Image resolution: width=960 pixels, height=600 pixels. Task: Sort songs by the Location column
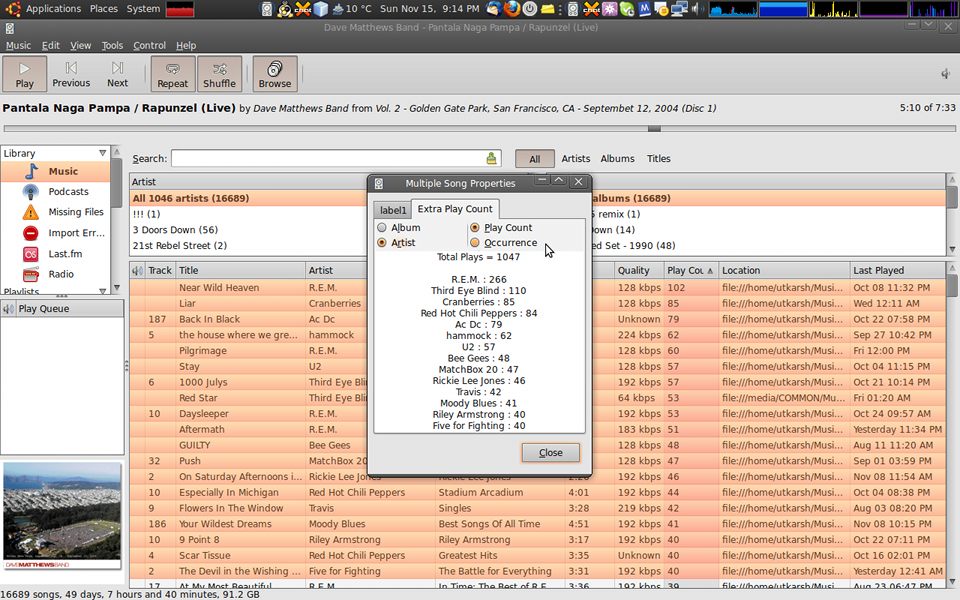tap(784, 270)
